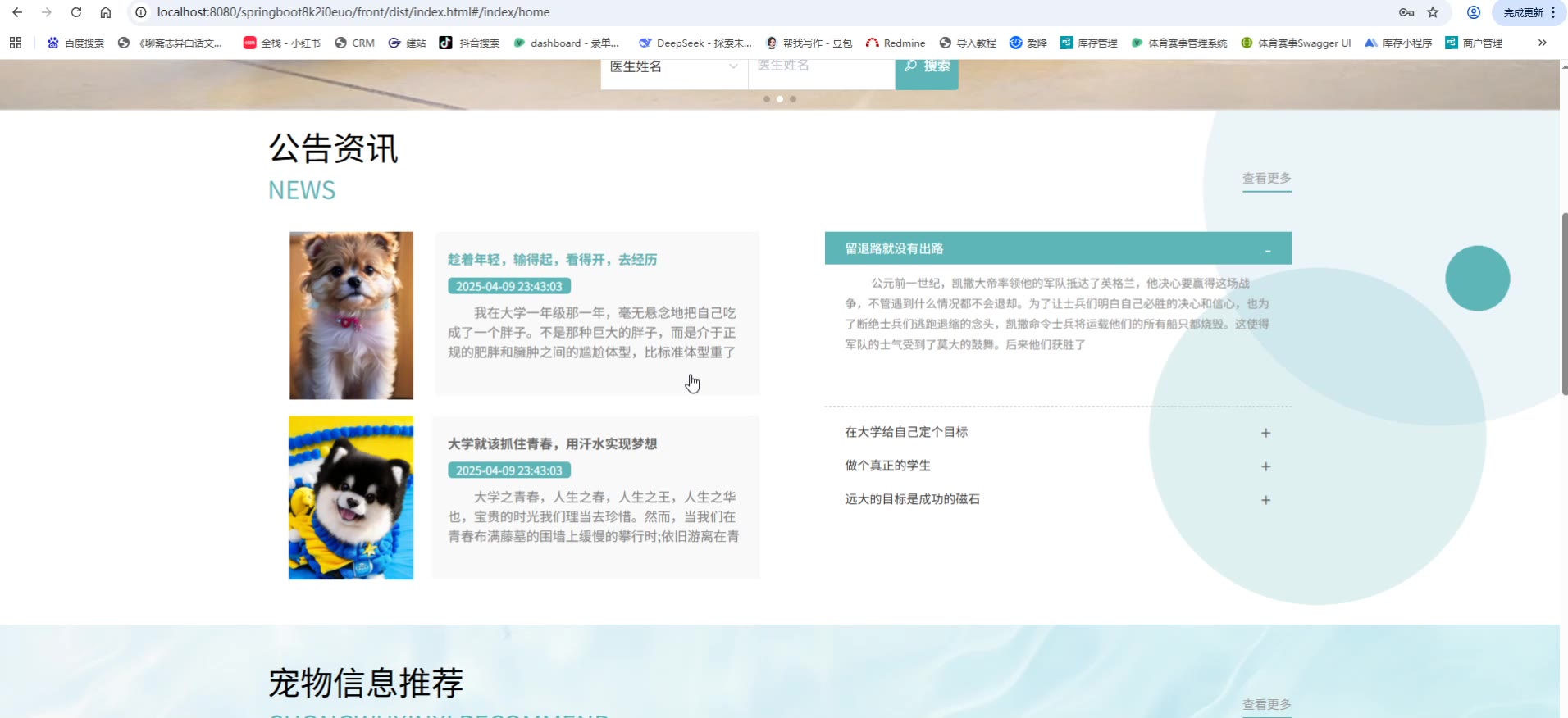Open the browser profile icon
This screenshot has height=718, width=1568.
[x=1474, y=12]
